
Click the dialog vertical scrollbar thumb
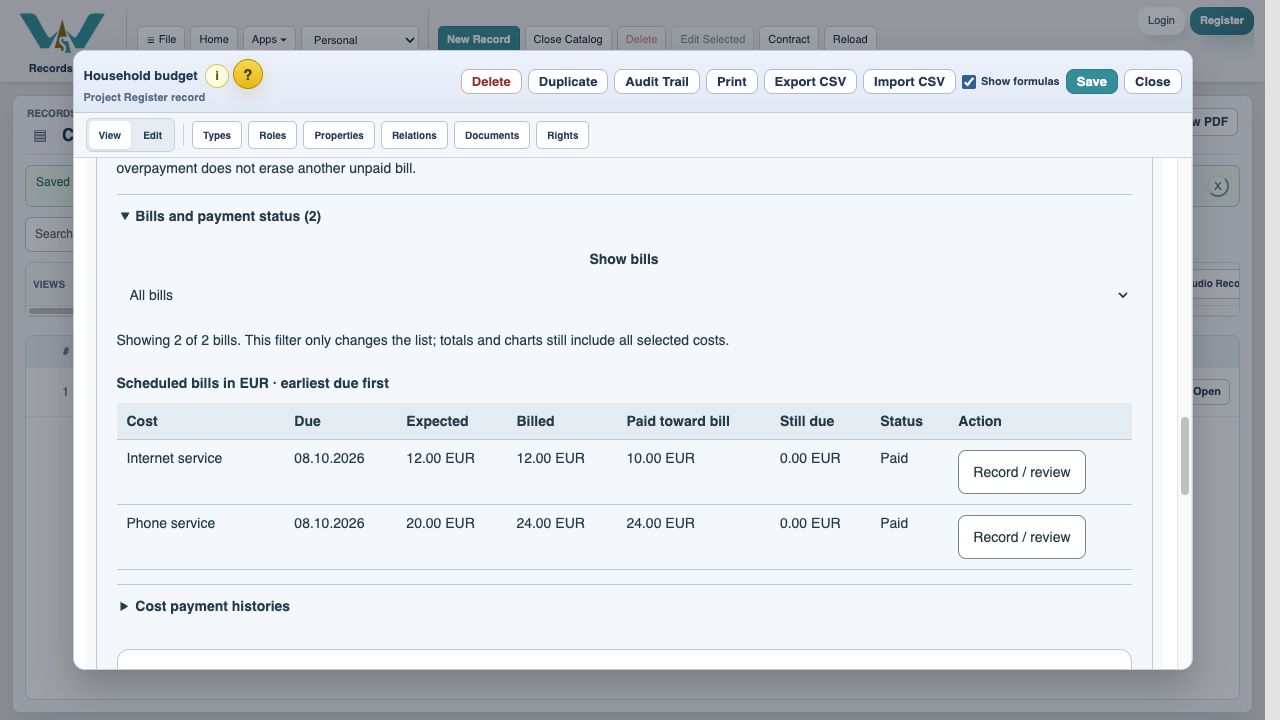1185,456
